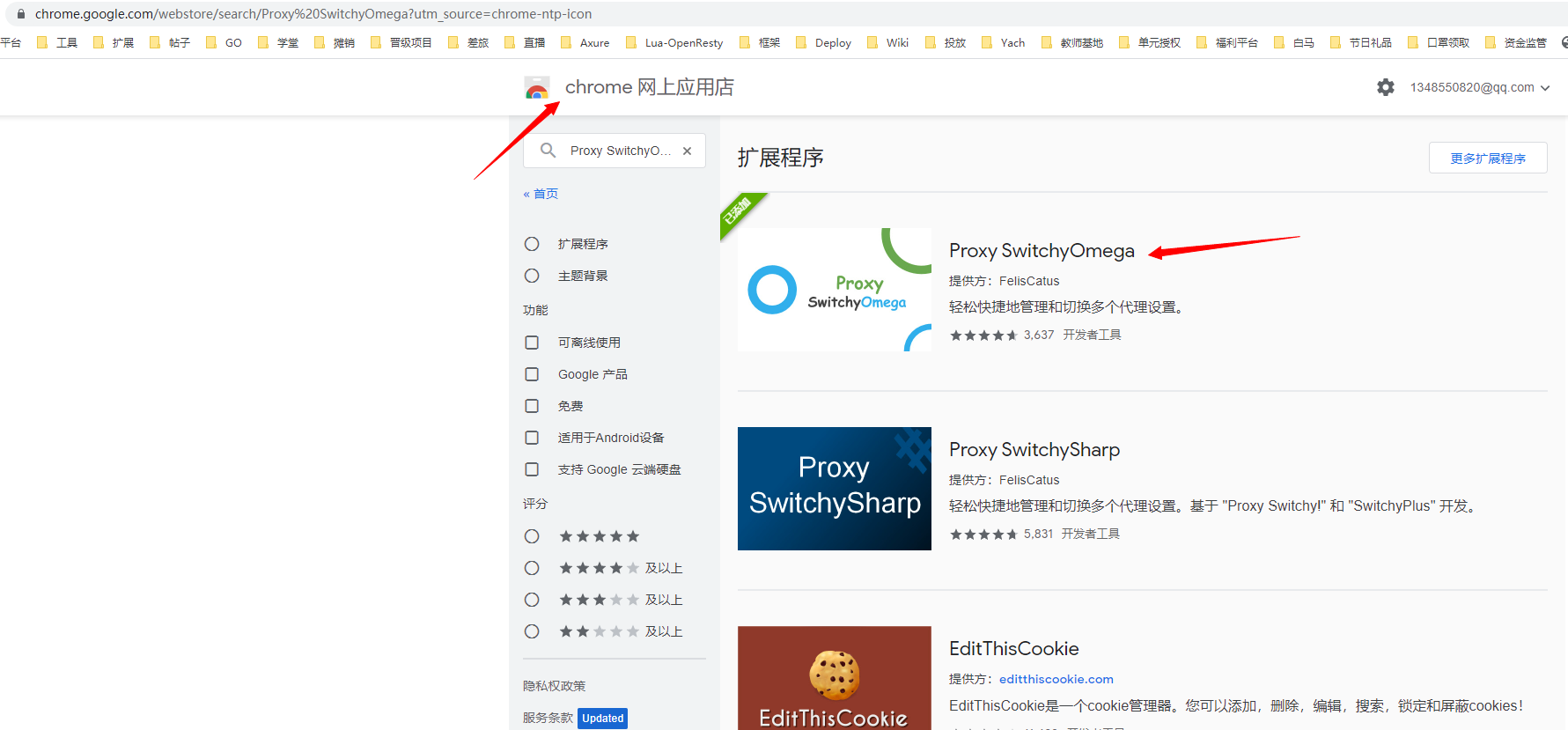Click the Chrome Web Store rainbow logo

(536, 88)
